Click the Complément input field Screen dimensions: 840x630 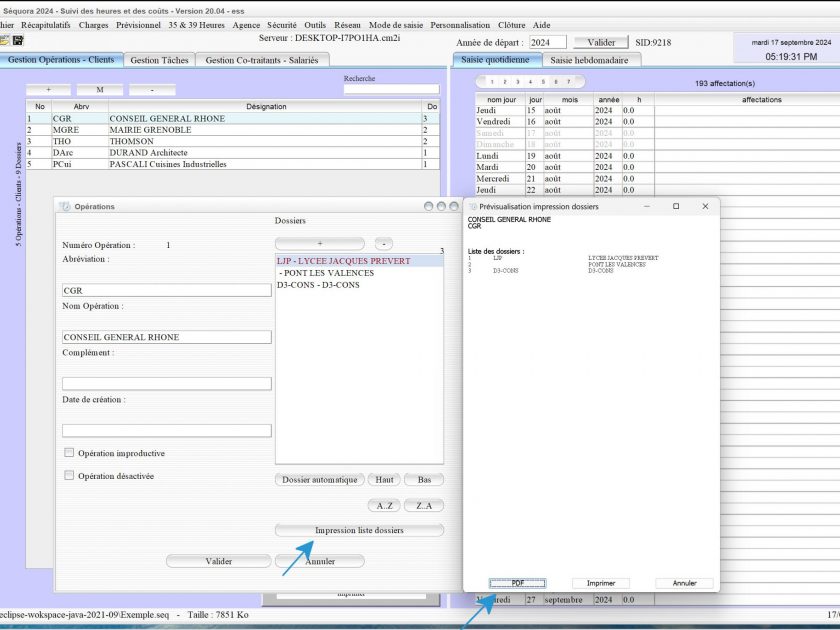pos(167,384)
